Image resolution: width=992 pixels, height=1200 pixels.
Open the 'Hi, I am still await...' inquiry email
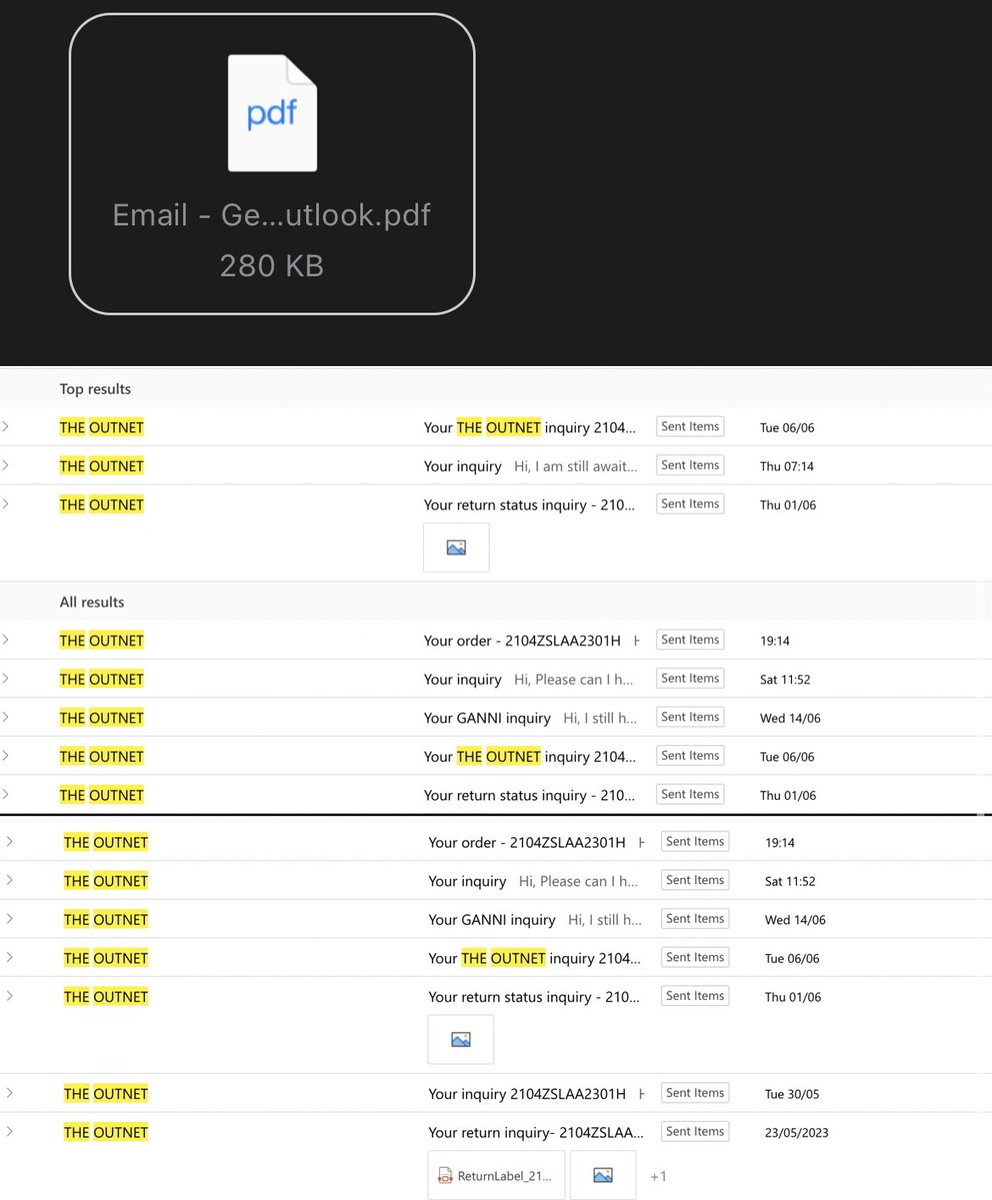click(x=530, y=466)
